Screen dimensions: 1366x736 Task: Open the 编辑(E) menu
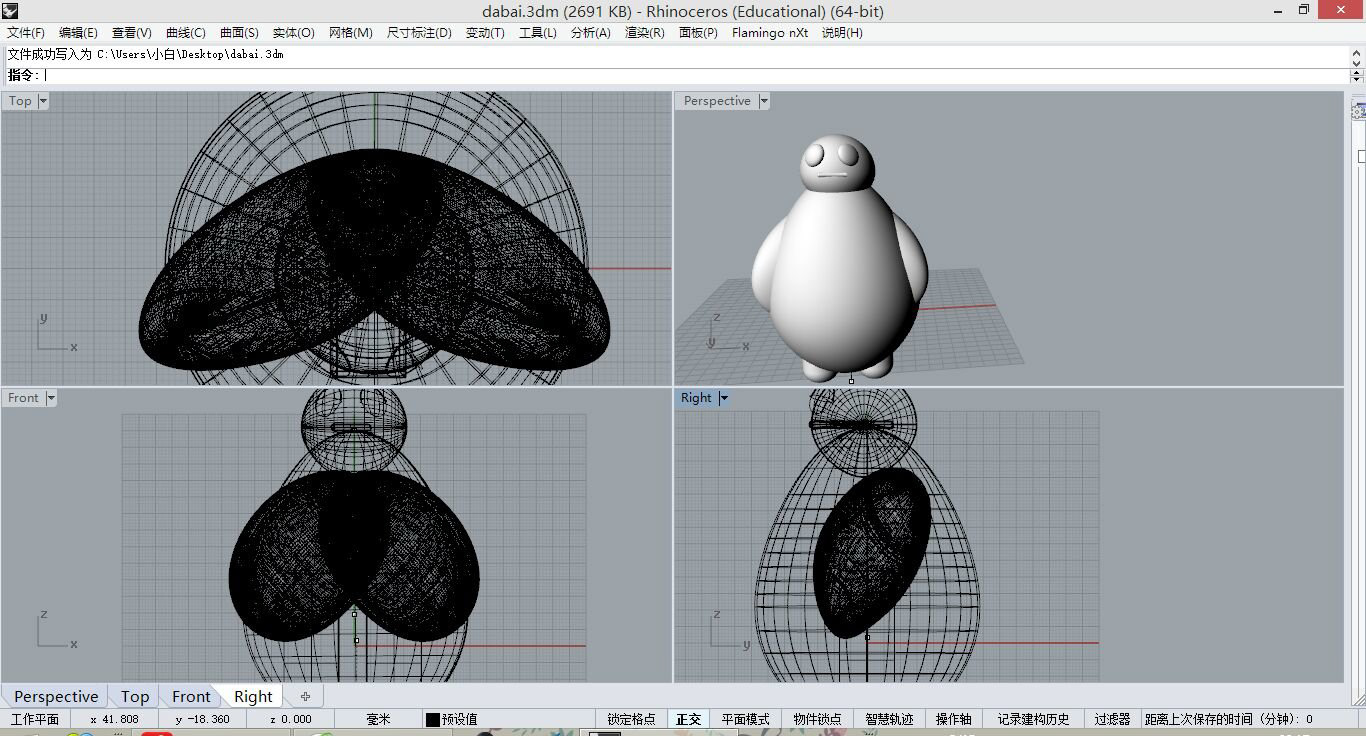click(x=78, y=33)
